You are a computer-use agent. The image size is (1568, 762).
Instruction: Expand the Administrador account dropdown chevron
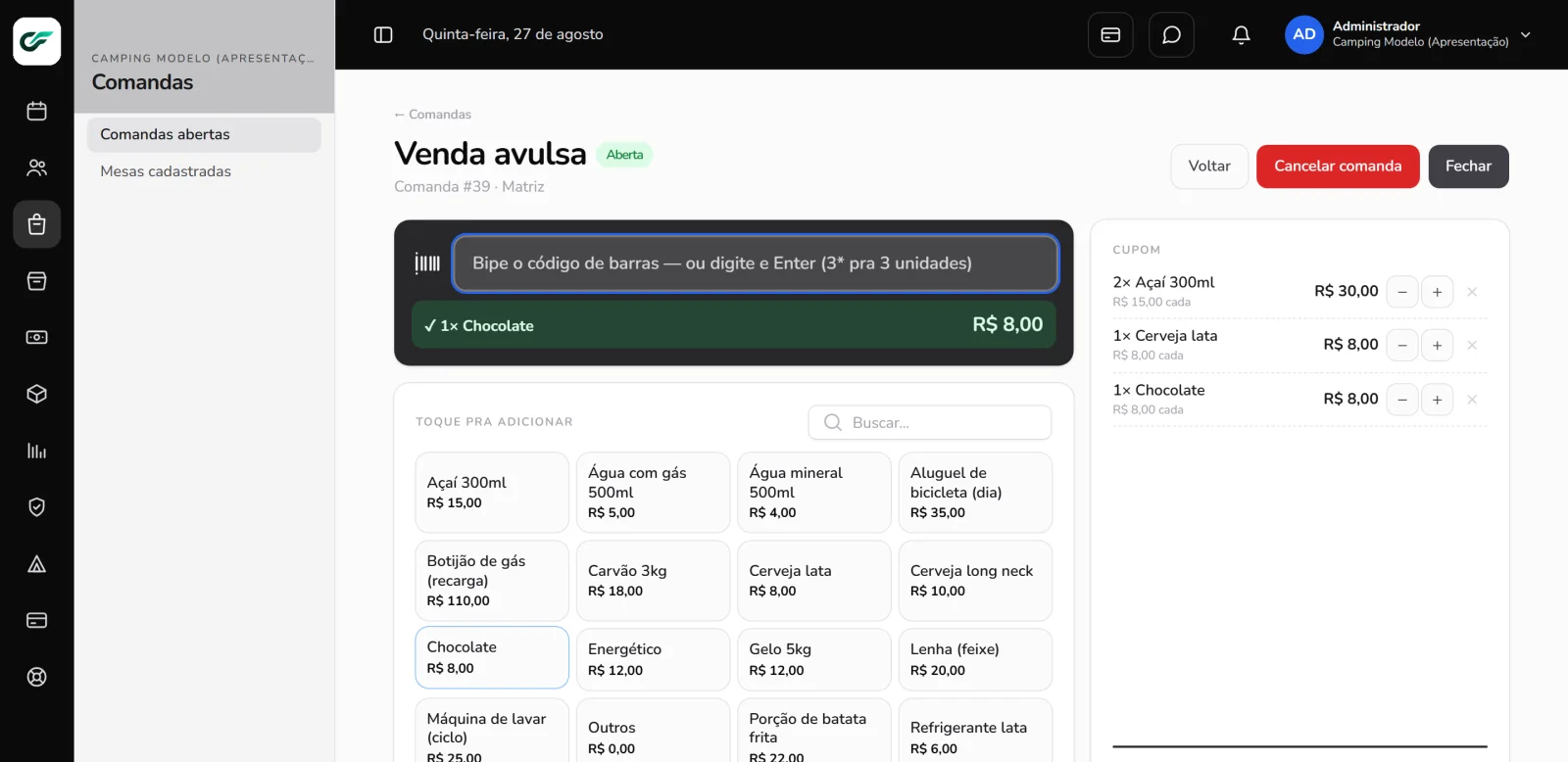coord(1525,34)
